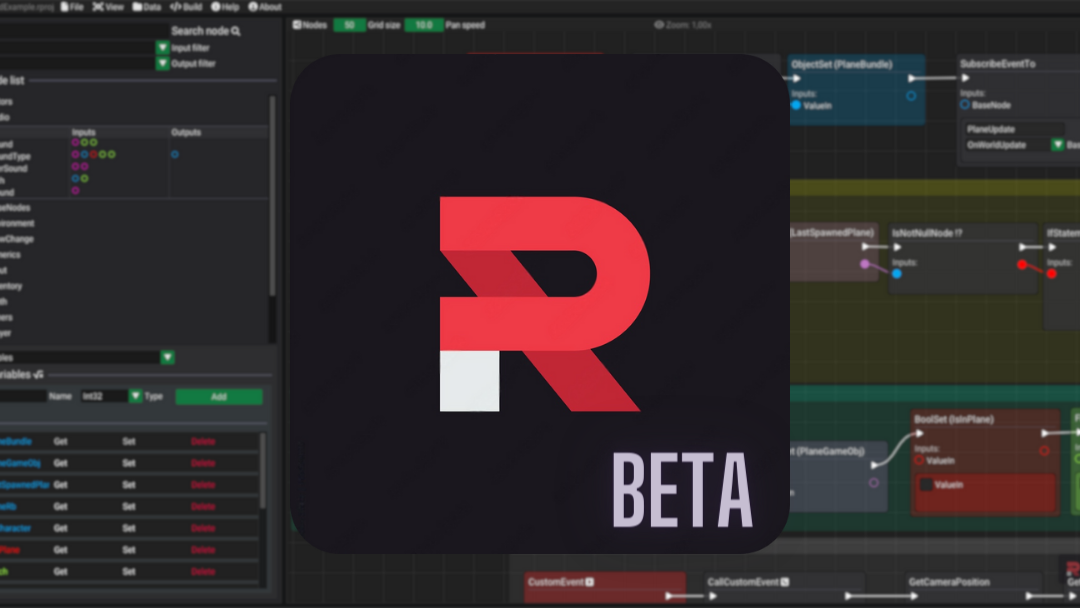Open the Output filter dropdown

point(162,63)
